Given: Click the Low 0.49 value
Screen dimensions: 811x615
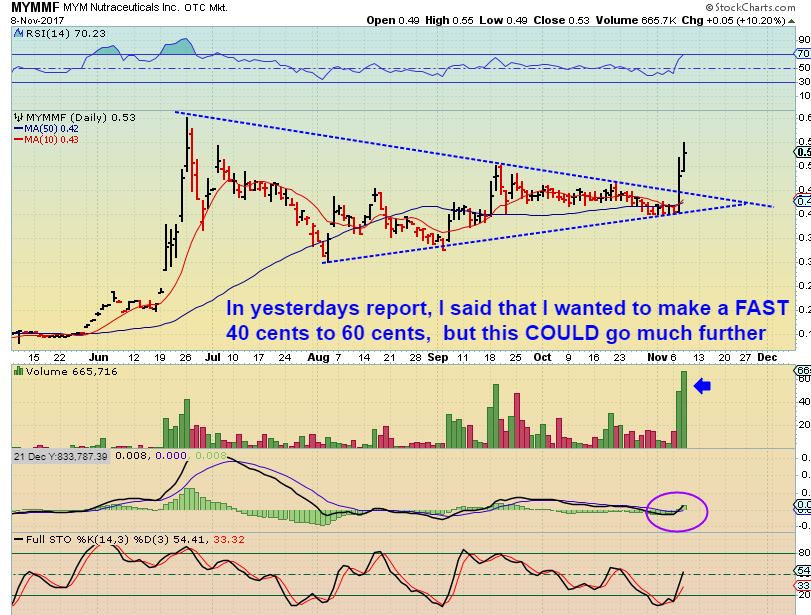Looking at the screenshot, I should coord(503,21).
